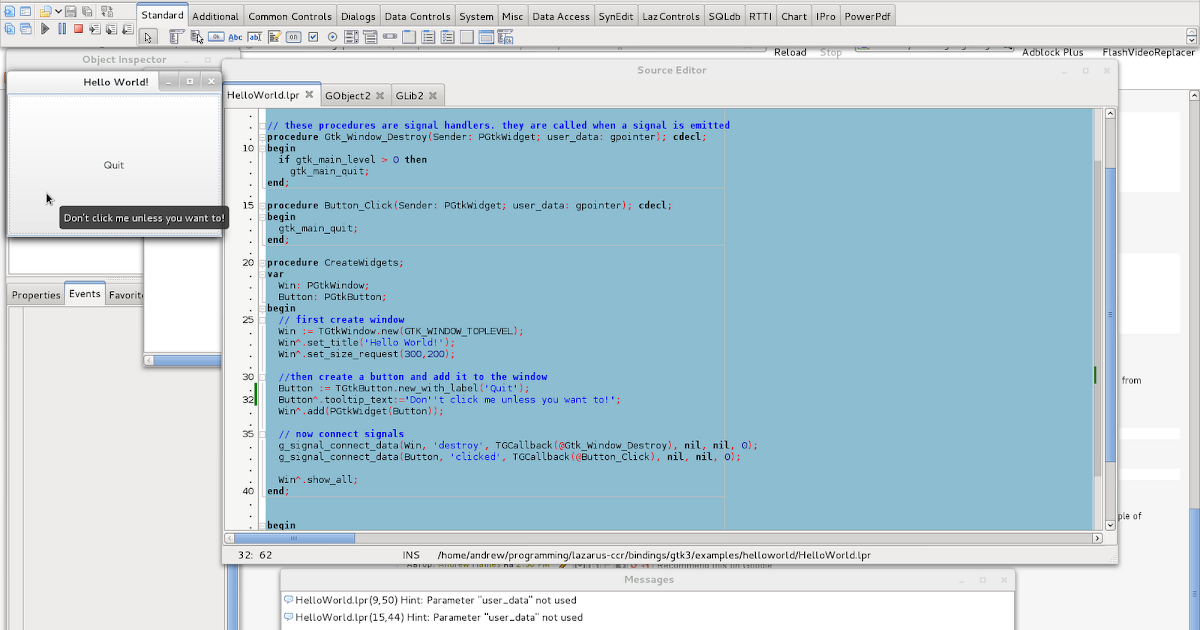Close the HelloWorld.lpr editor tab
The width and height of the screenshot is (1200, 630).
tap(309, 95)
